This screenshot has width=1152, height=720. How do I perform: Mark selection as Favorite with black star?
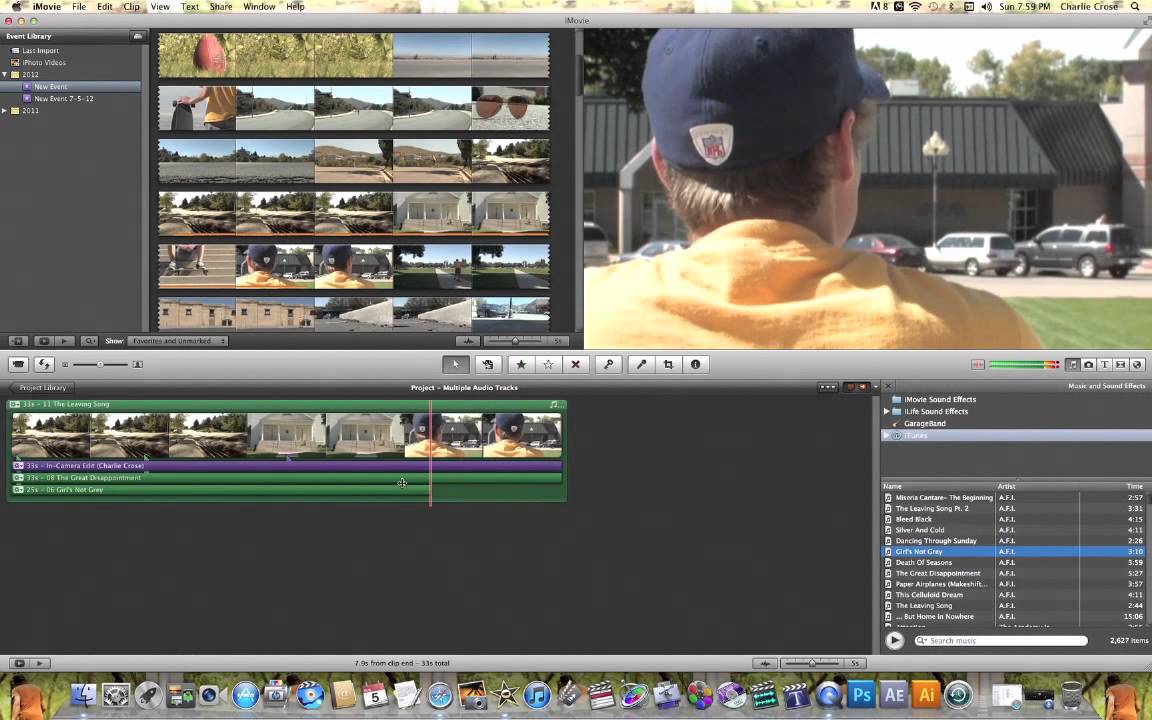521,364
